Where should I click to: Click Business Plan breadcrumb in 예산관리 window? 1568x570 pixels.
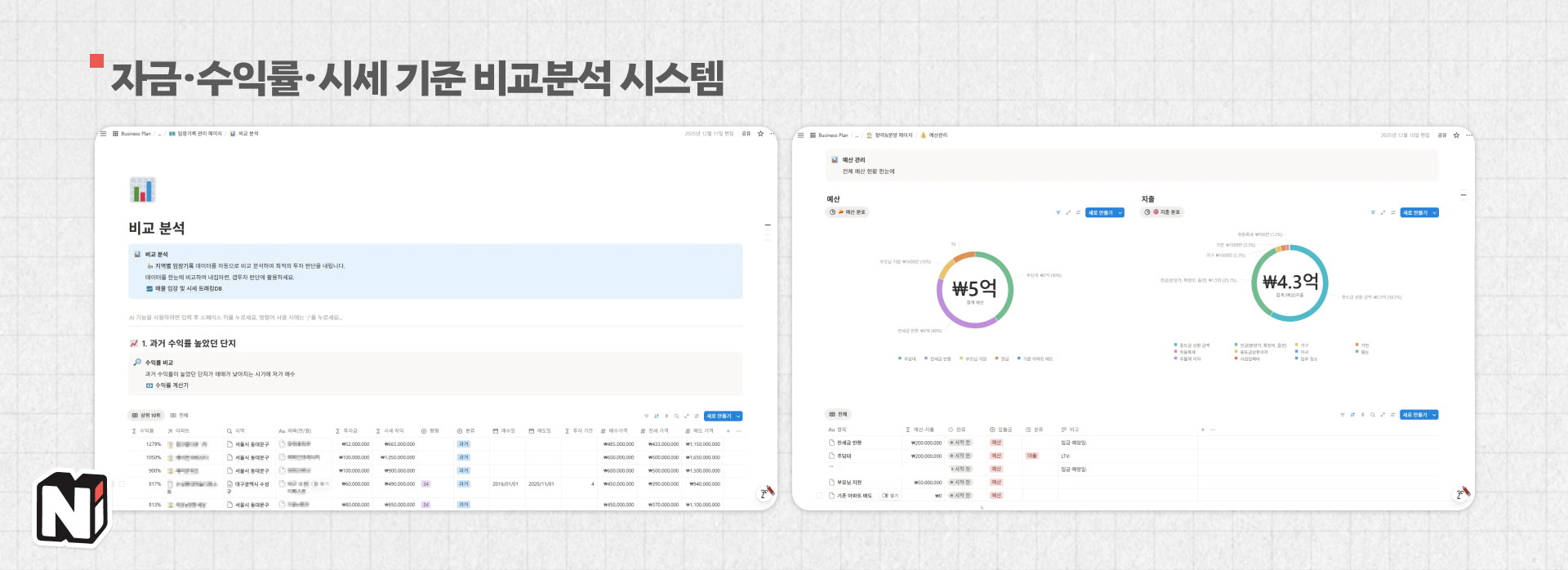[833, 136]
